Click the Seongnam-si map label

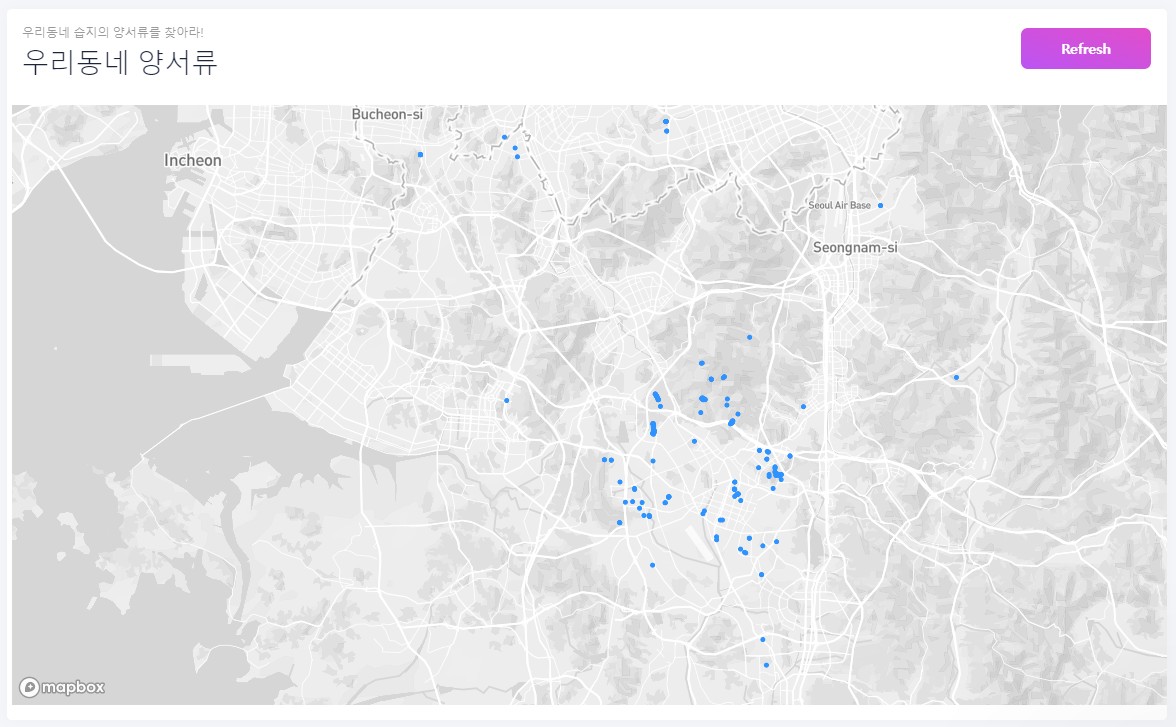pyautogui.click(x=855, y=248)
